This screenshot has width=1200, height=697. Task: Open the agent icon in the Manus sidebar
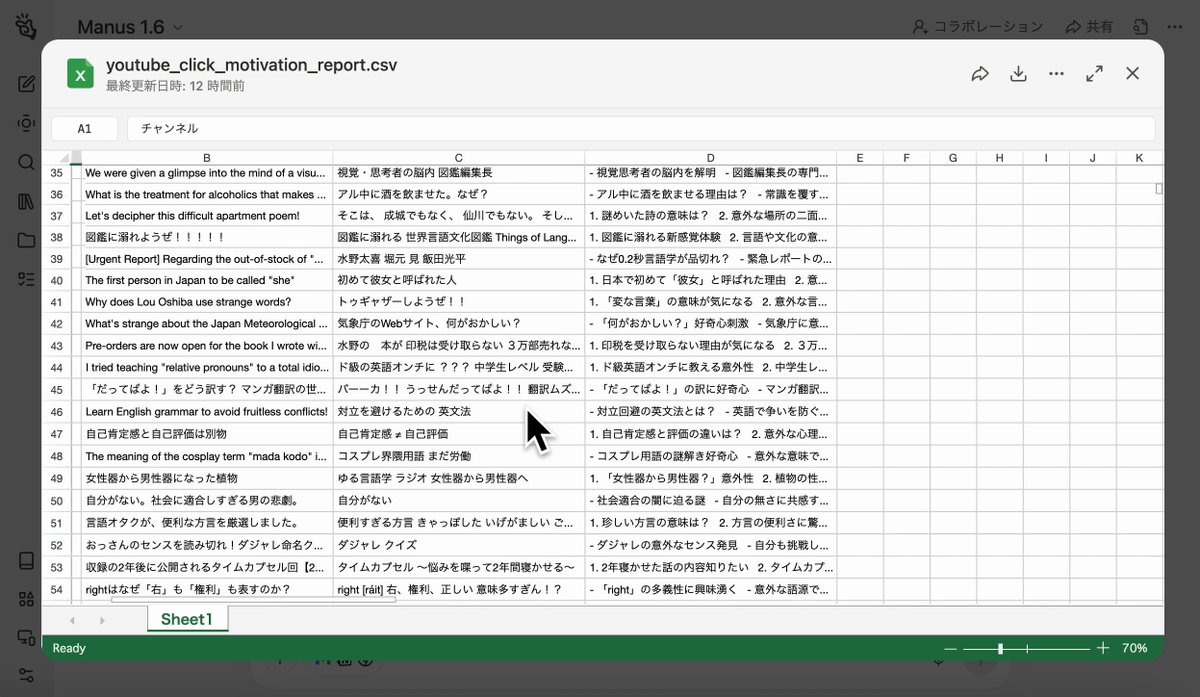tap(26, 123)
